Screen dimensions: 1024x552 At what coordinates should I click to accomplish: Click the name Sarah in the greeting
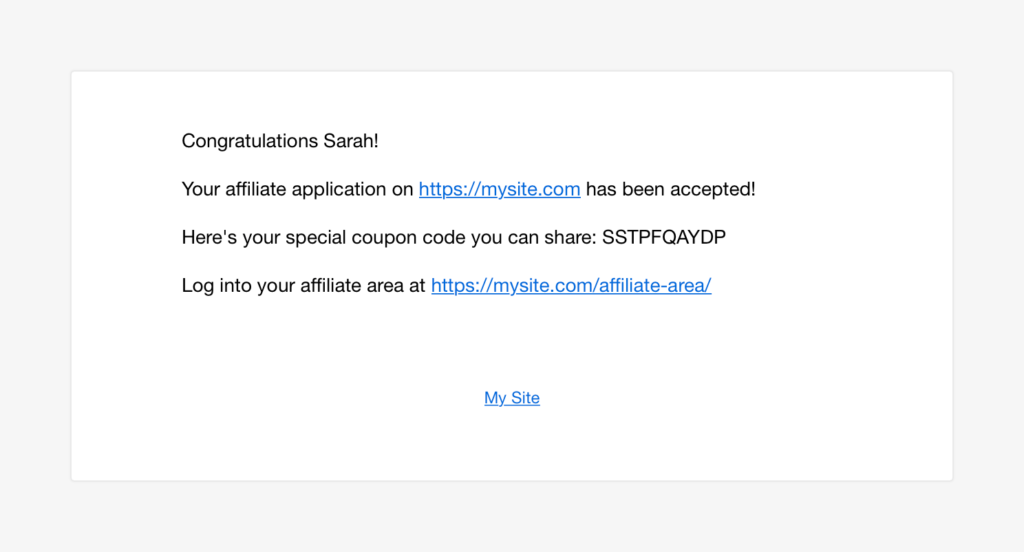pyautogui.click(x=349, y=141)
